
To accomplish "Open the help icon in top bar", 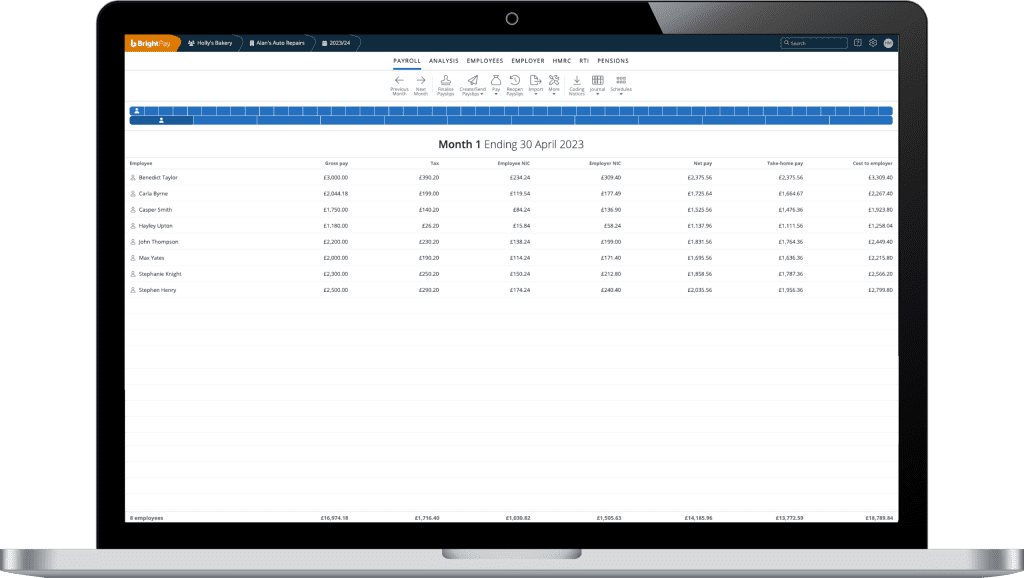I will click(857, 43).
